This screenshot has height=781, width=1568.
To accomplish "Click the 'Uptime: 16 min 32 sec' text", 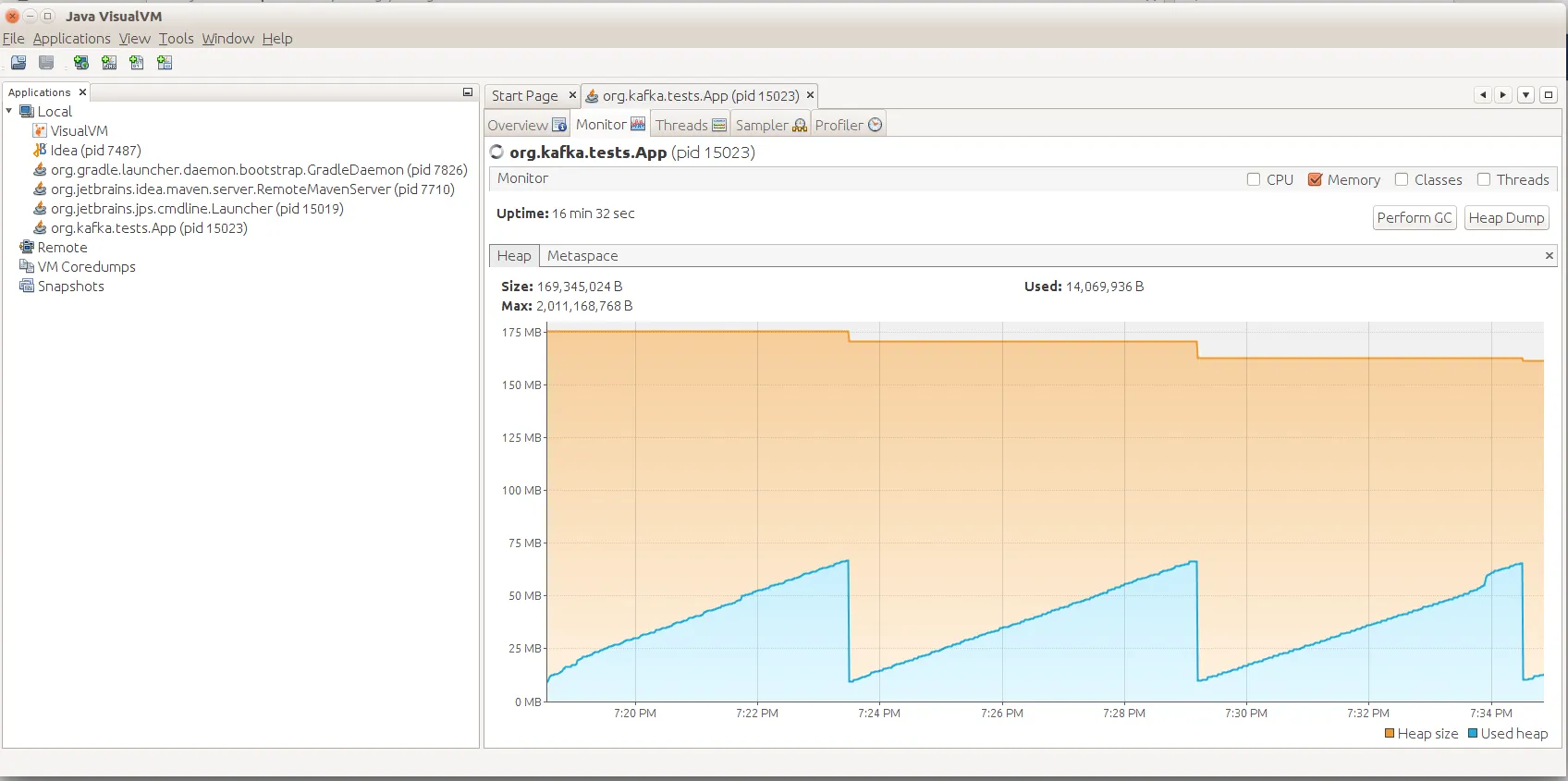I will point(566,214).
